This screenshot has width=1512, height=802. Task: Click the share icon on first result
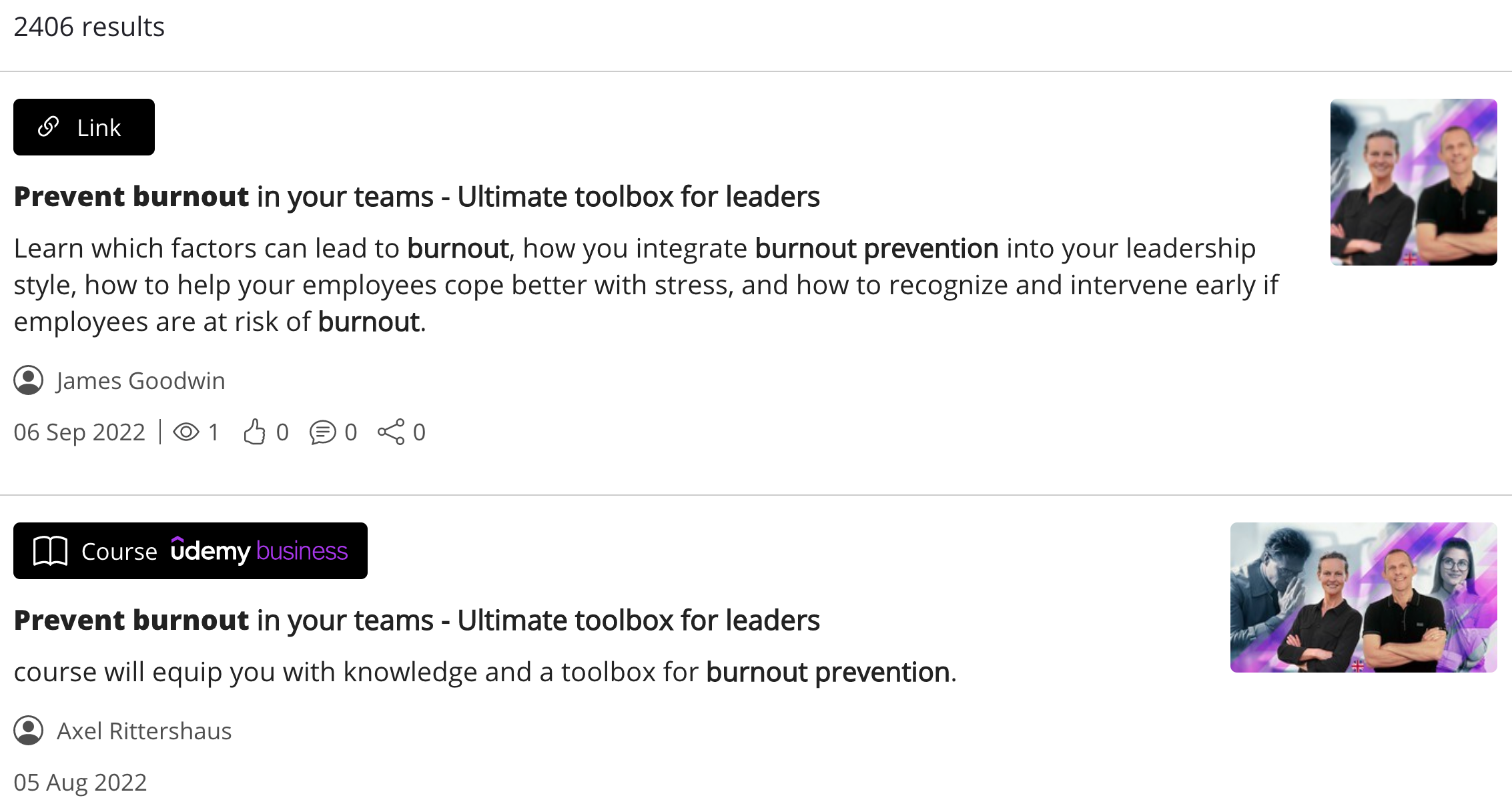[x=391, y=432]
